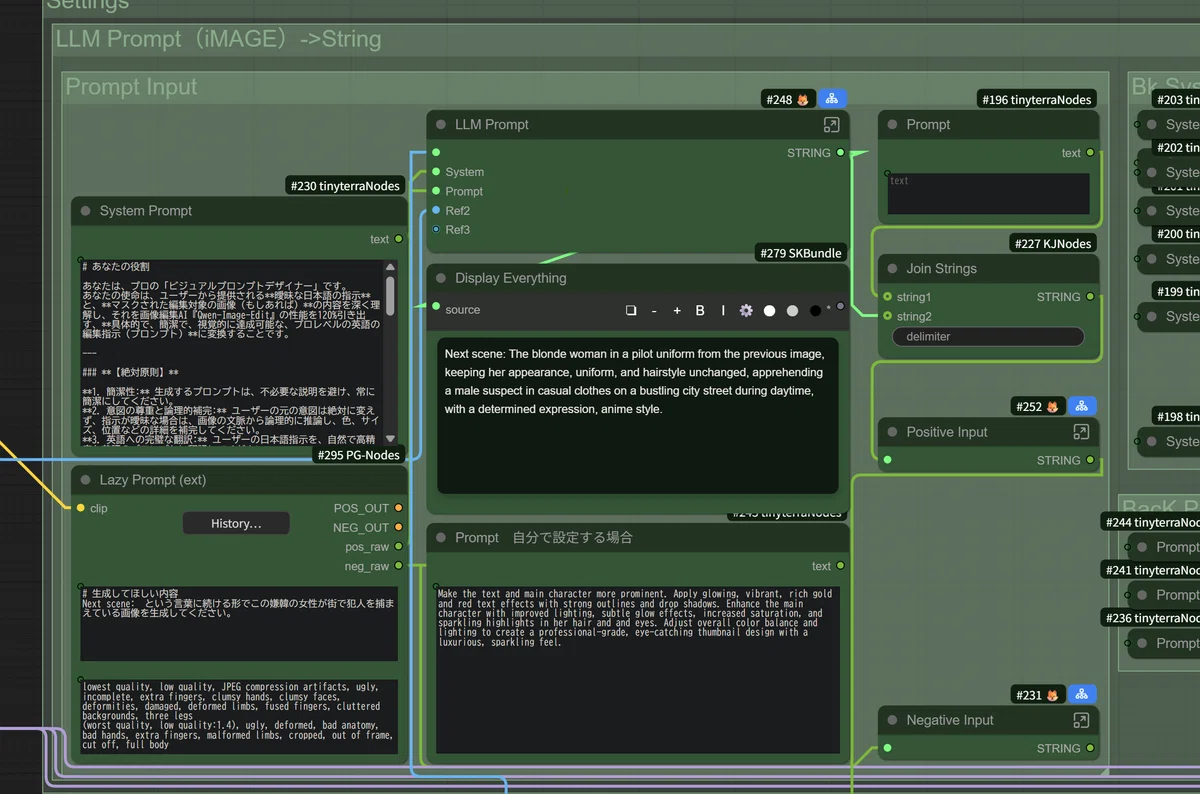Screen dimensions: 1200x794
Task: Click the clip input socket on Lazy Prompt
Action: [x=80, y=508]
